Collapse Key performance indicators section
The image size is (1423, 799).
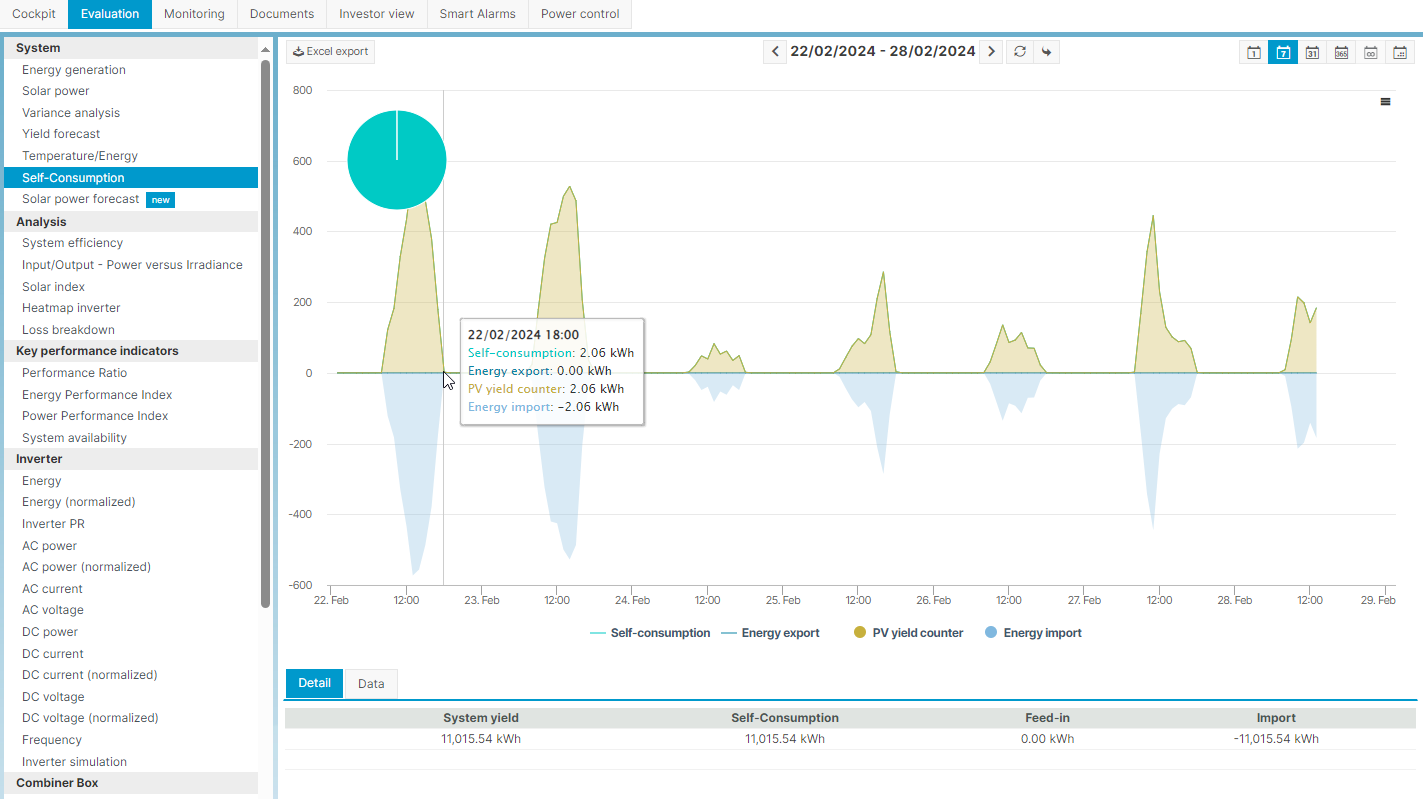coord(129,351)
